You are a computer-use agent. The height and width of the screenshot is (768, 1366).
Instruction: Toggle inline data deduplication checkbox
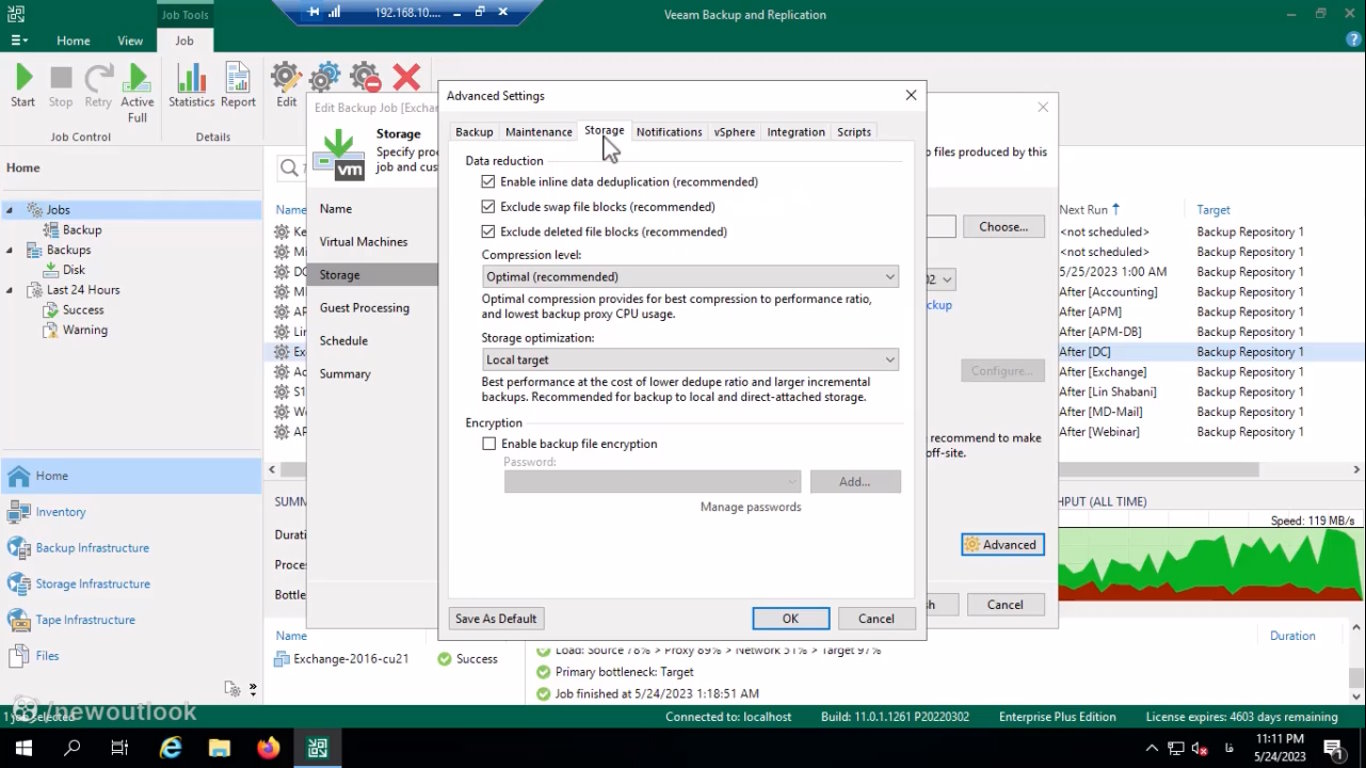[x=488, y=182]
